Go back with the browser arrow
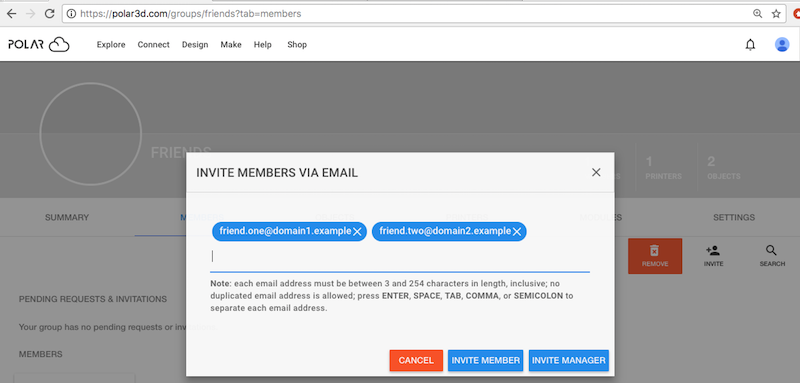Image resolution: width=800 pixels, height=383 pixels. point(11,14)
